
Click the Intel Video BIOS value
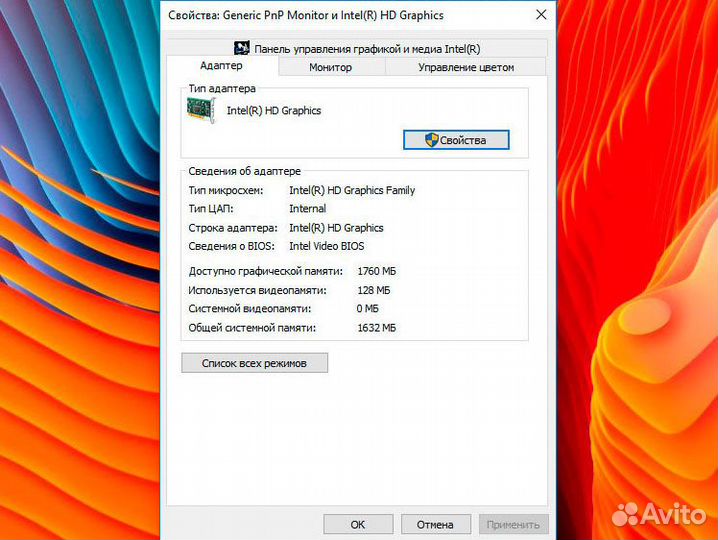click(x=327, y=246)
